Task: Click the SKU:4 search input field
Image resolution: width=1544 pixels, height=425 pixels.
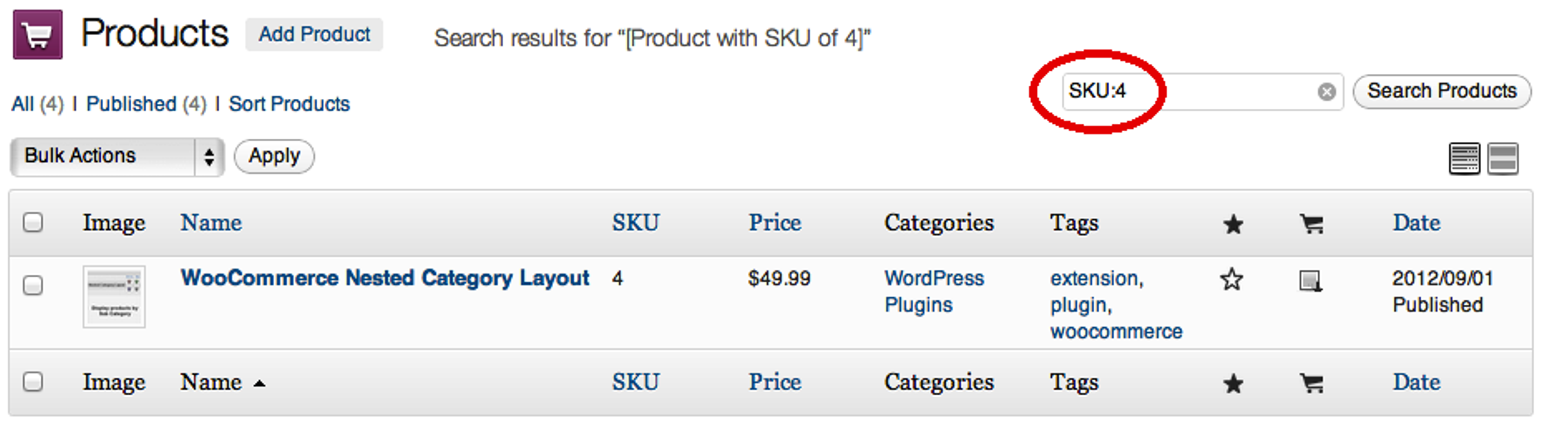Action: point(1190,92)
